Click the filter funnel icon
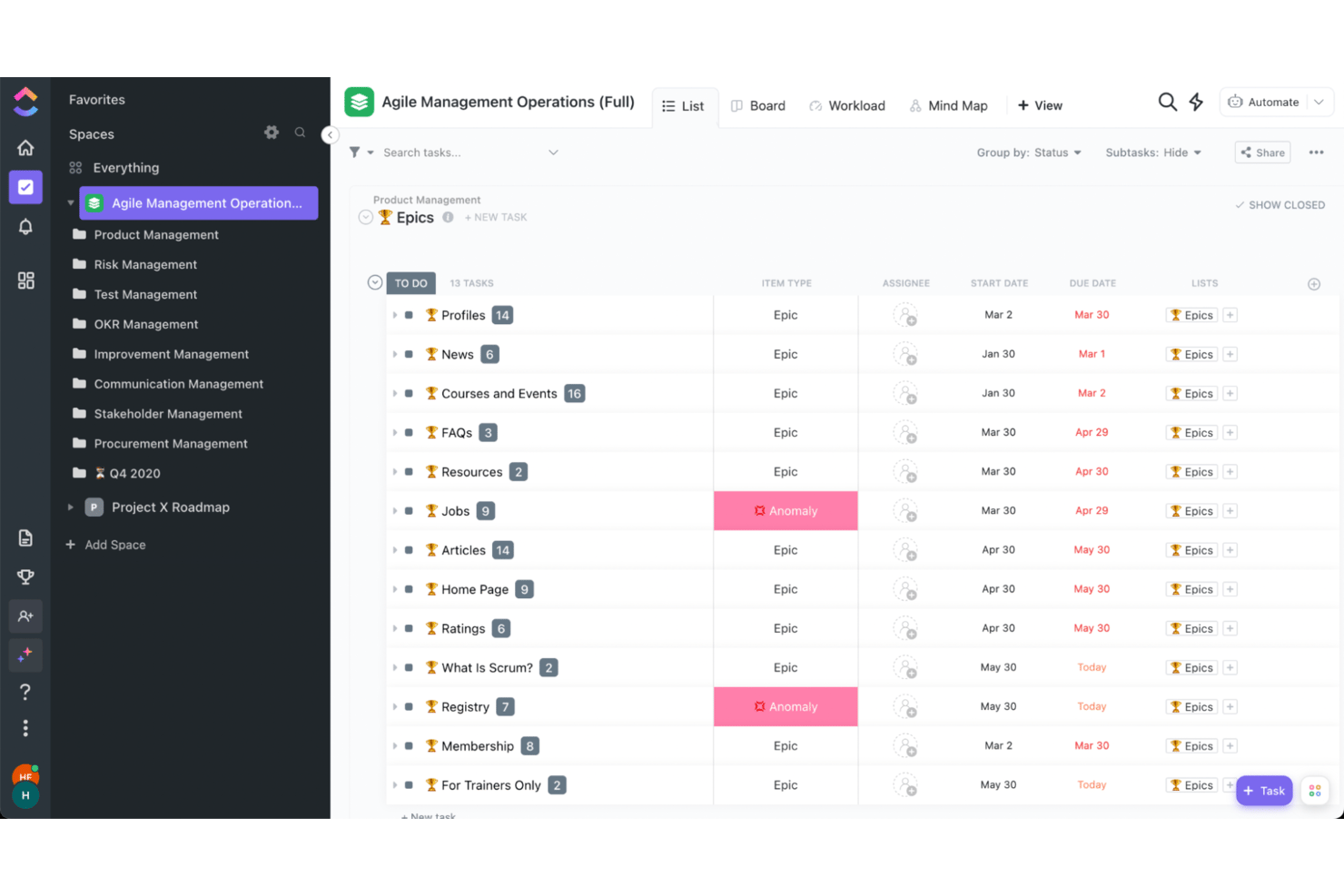Screen dimensions: 1344x896 (355, 153)
